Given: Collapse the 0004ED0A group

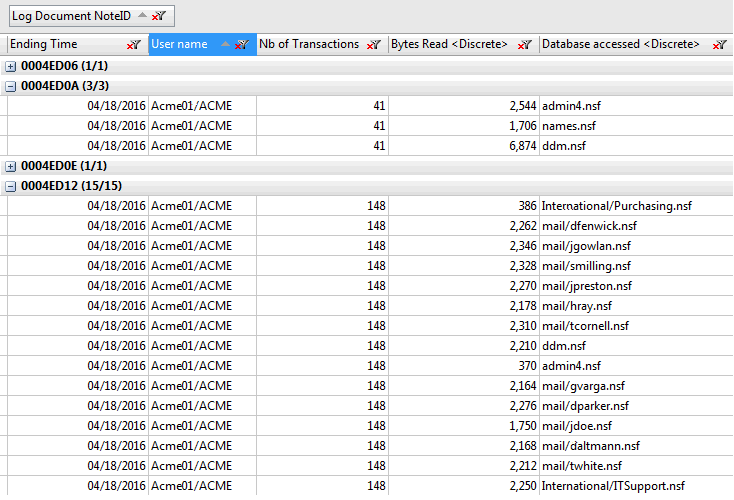Looking at the screenshot, I should [x=11, y=86].
